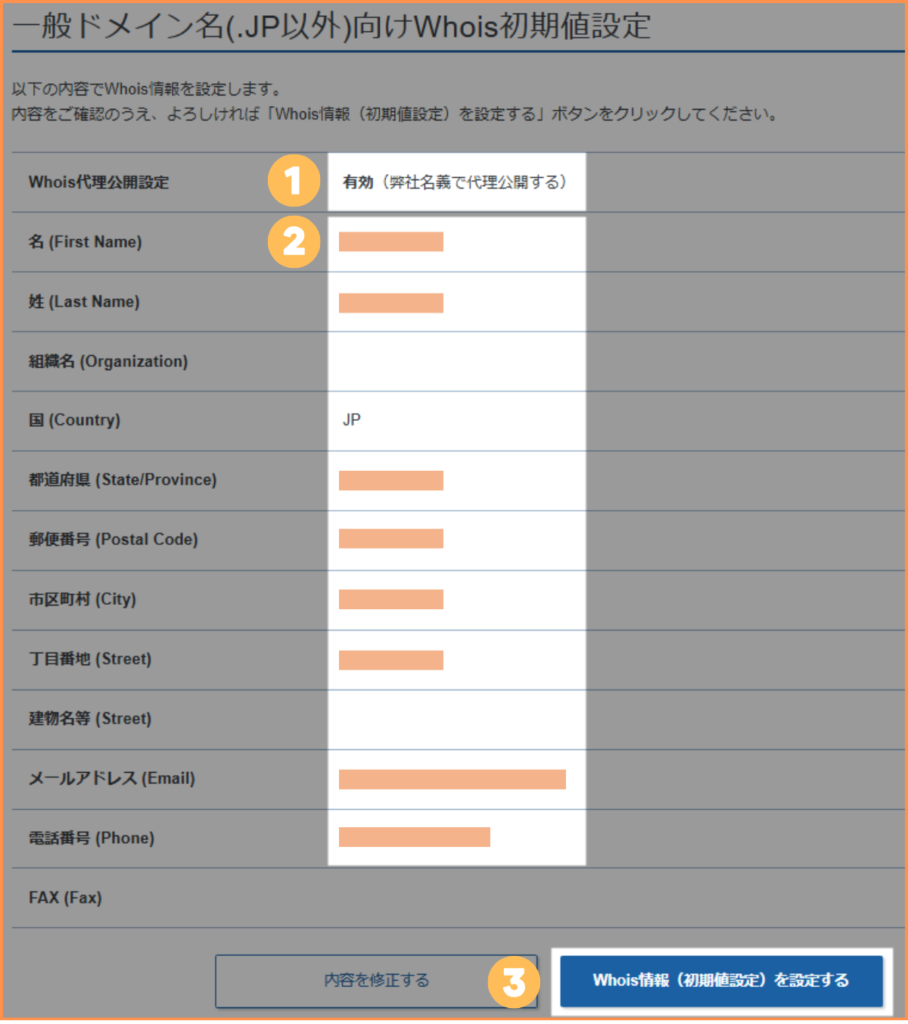Image resolution: width=908 pixels, height=1024 pixels.
Task: Click the redacted First Name value
Action: point(391,242)
